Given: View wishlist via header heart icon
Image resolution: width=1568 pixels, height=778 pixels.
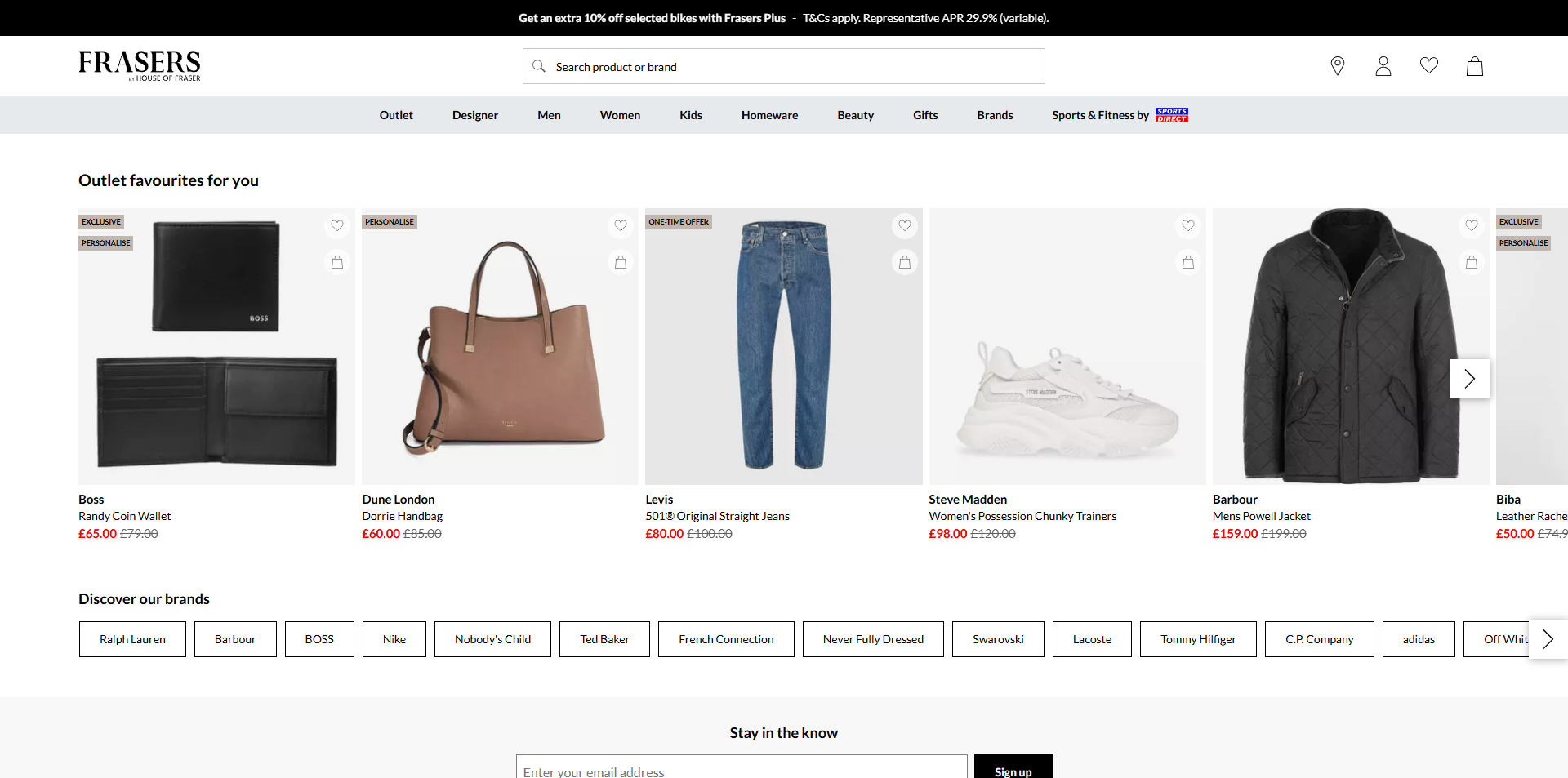Looking at the screenshot, I should (x=1428, y=66).
